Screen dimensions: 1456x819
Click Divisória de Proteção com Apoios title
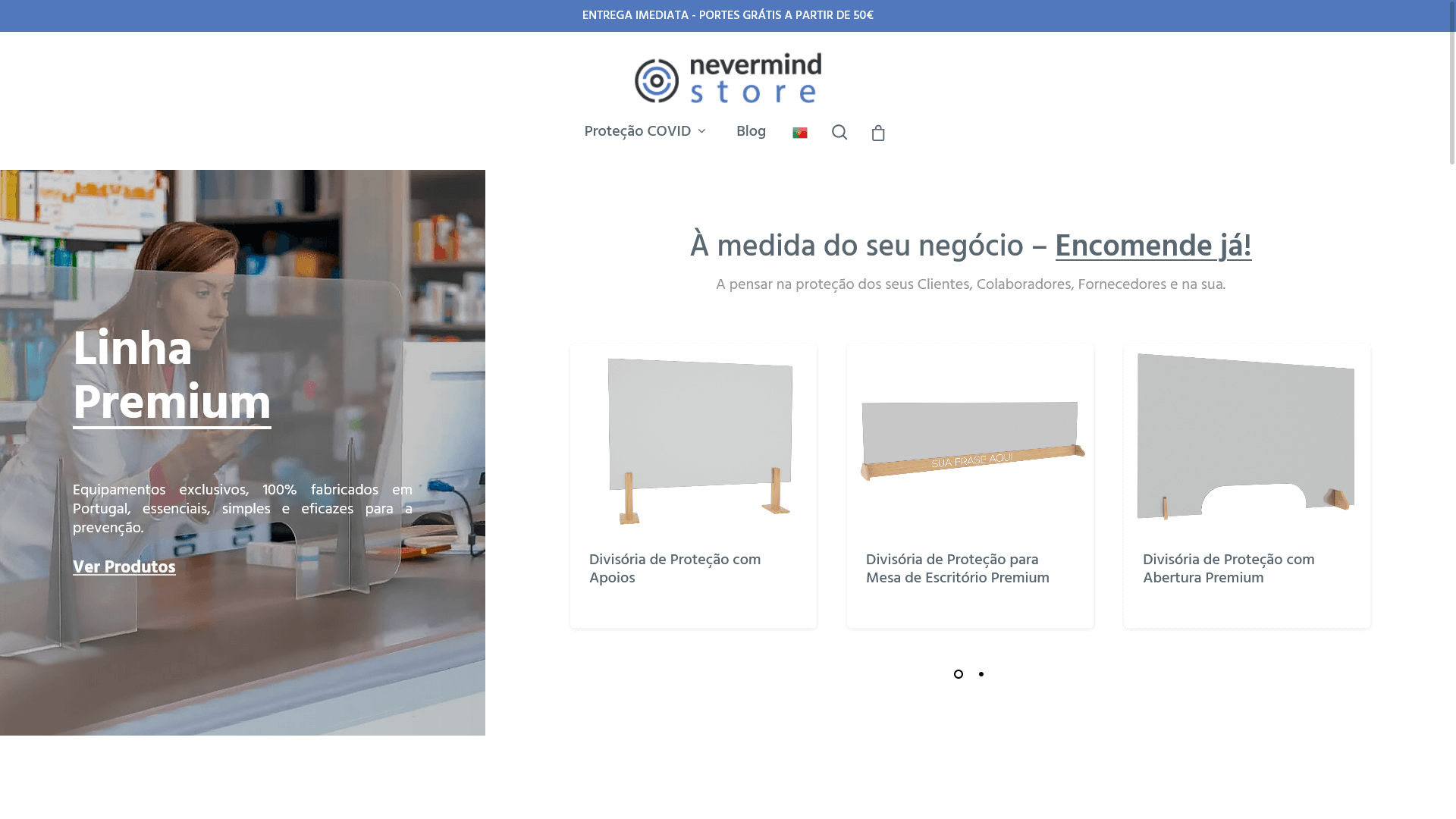(x=674, y=569)
